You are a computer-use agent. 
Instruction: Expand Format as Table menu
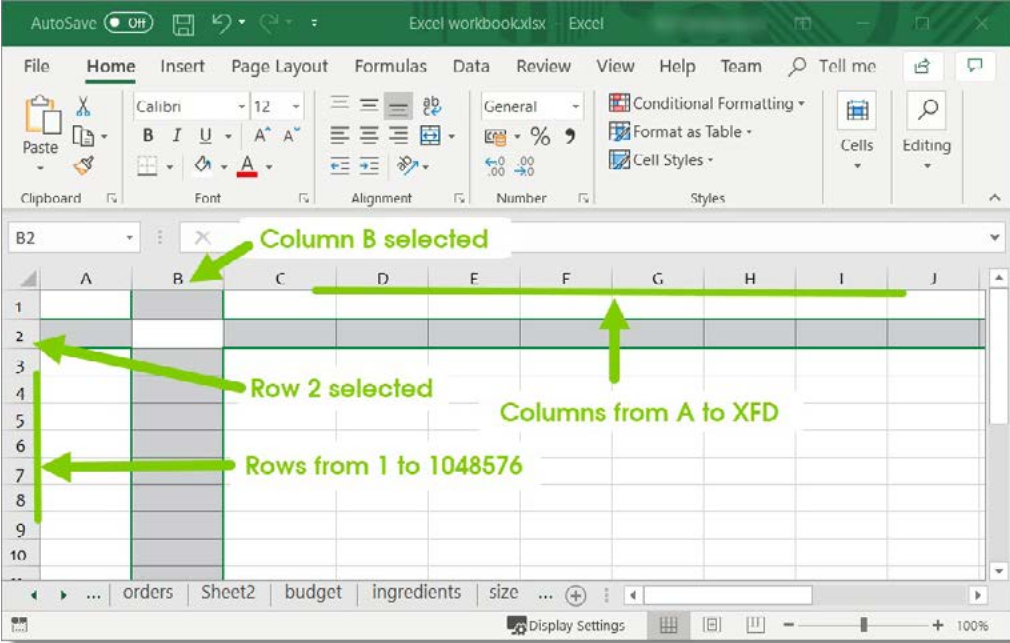click(681, 132)
